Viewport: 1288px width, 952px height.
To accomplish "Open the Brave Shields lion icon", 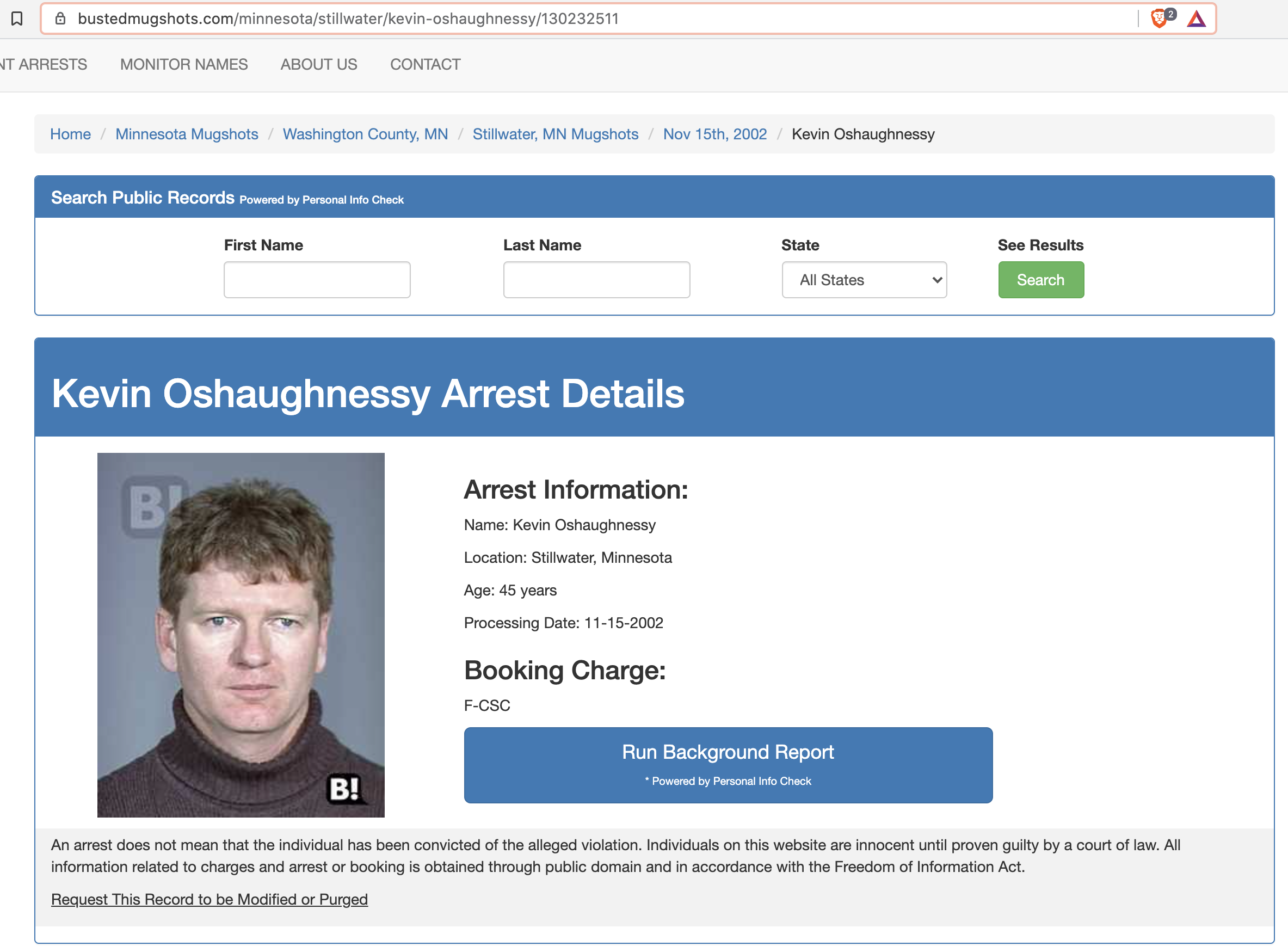I will coord(1158,19).
